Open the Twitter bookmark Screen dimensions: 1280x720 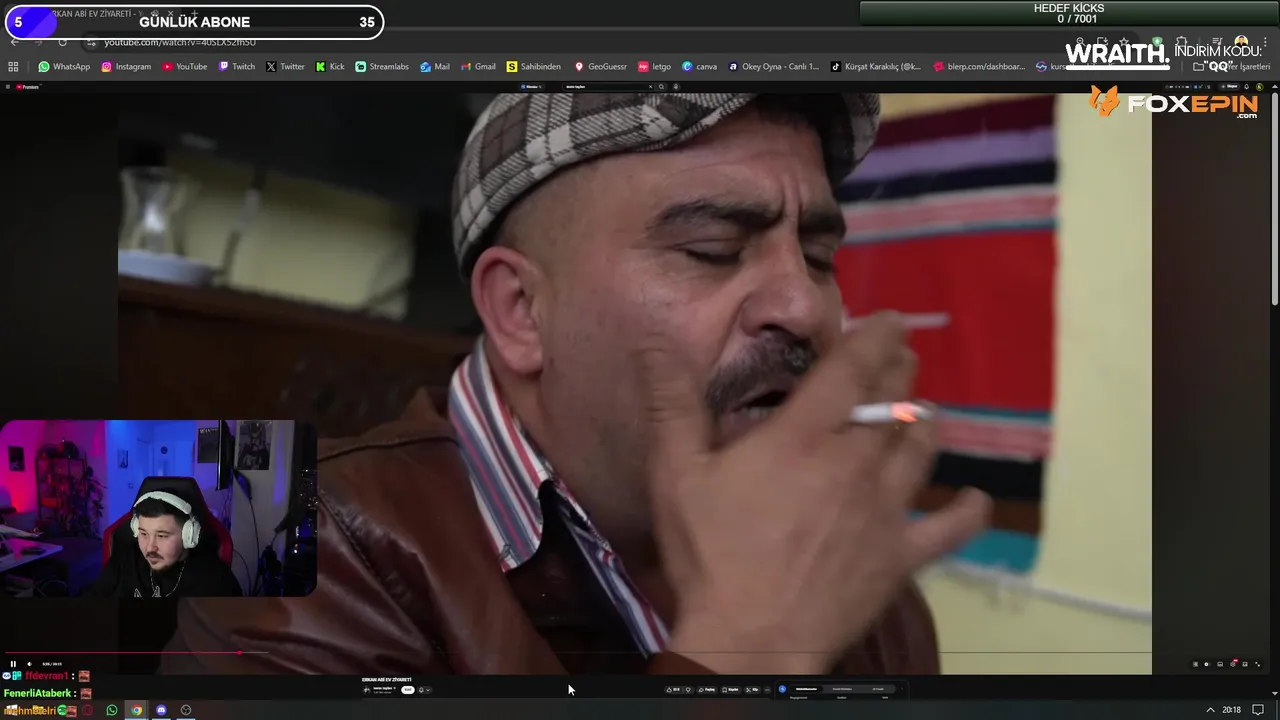point(285,66)
